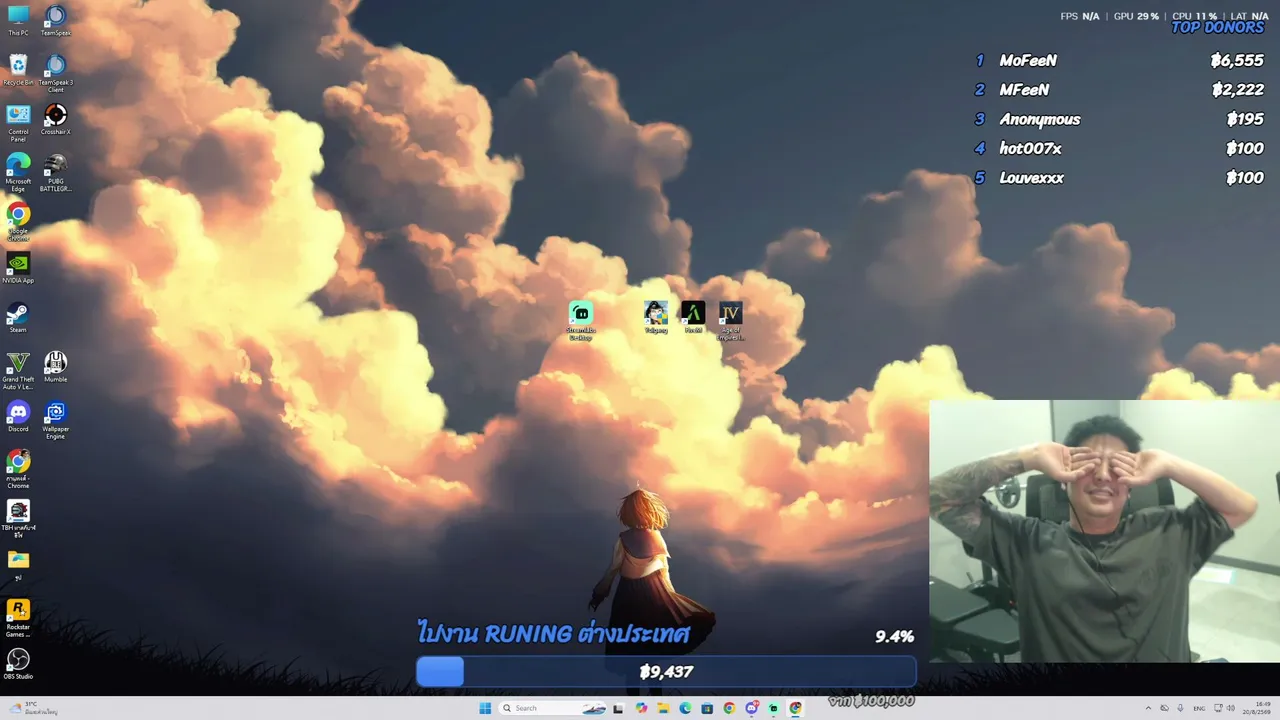Click the 9.4% goal percentage
The width and height of the screenshot is (1280, 720).
[894, 636]
